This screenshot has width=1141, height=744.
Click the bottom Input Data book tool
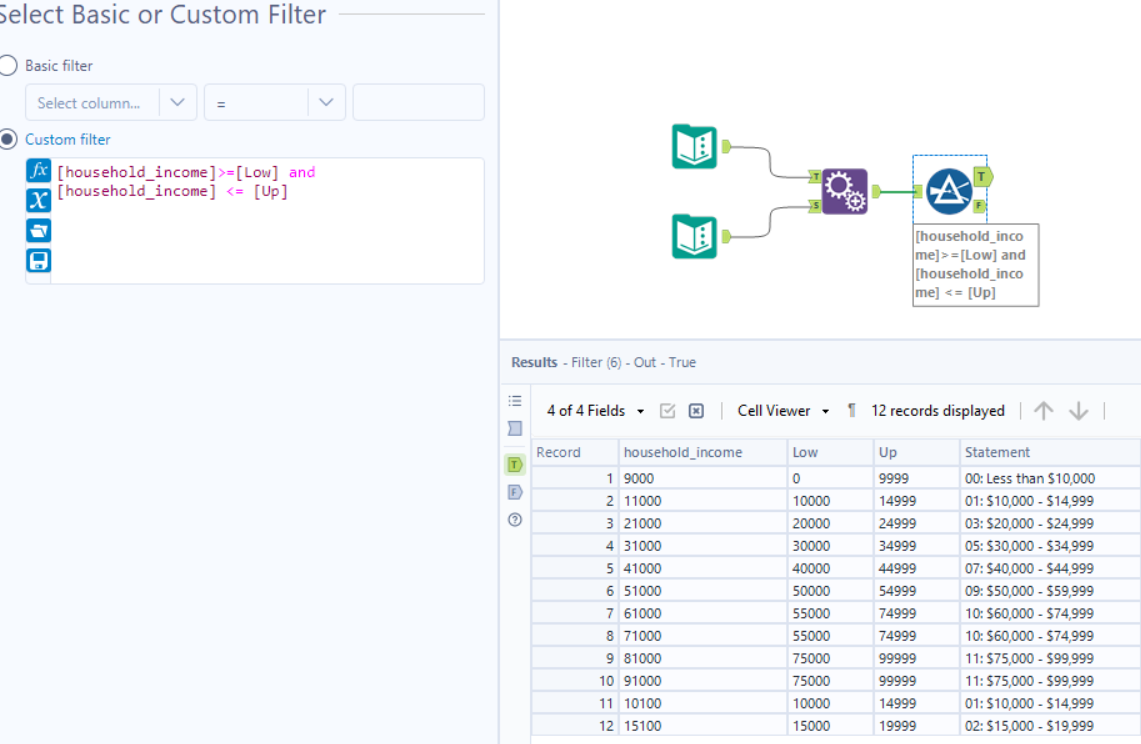(694, 236)
